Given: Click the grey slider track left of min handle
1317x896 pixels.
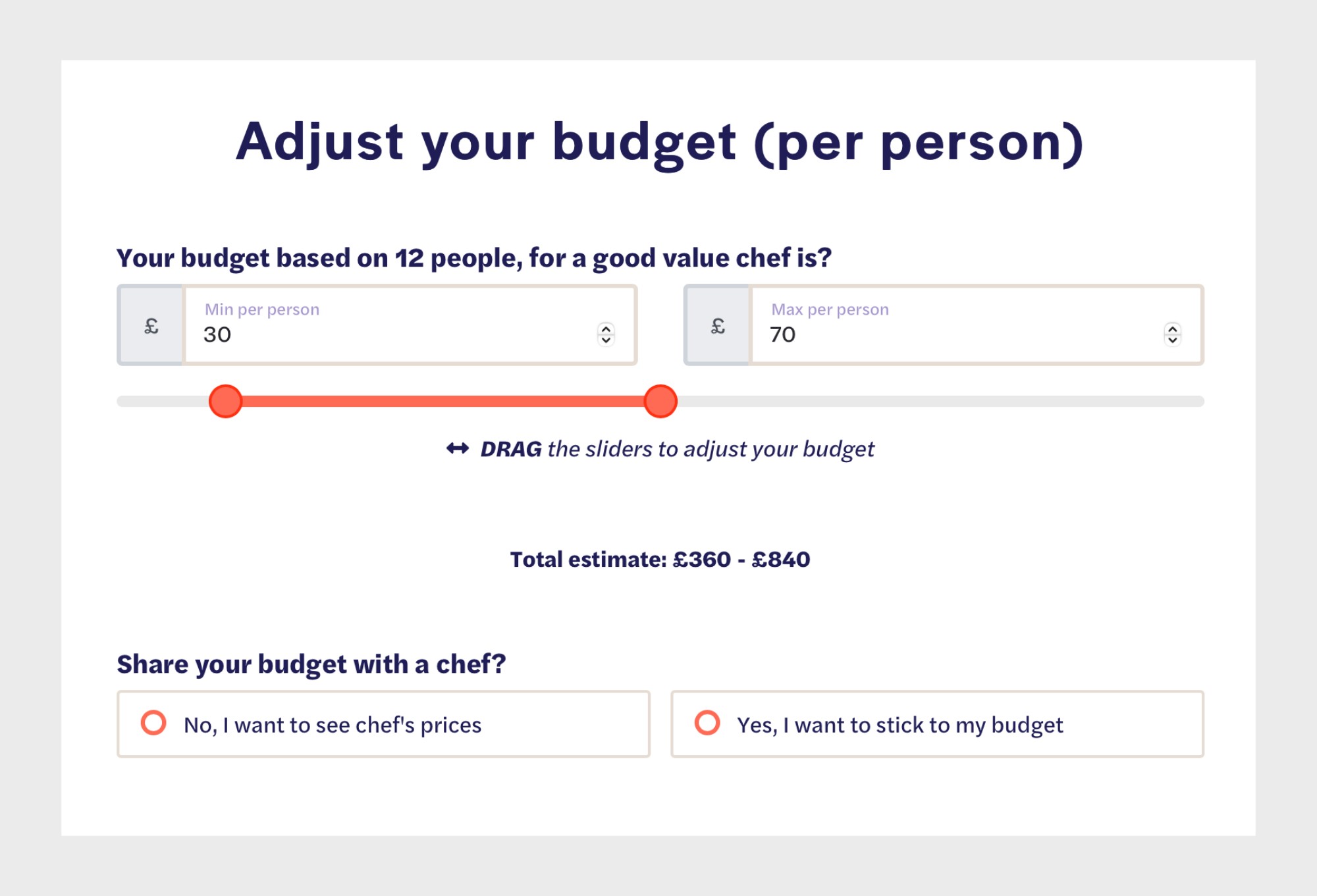Looking at the screenshot, I should pos(163,402).
